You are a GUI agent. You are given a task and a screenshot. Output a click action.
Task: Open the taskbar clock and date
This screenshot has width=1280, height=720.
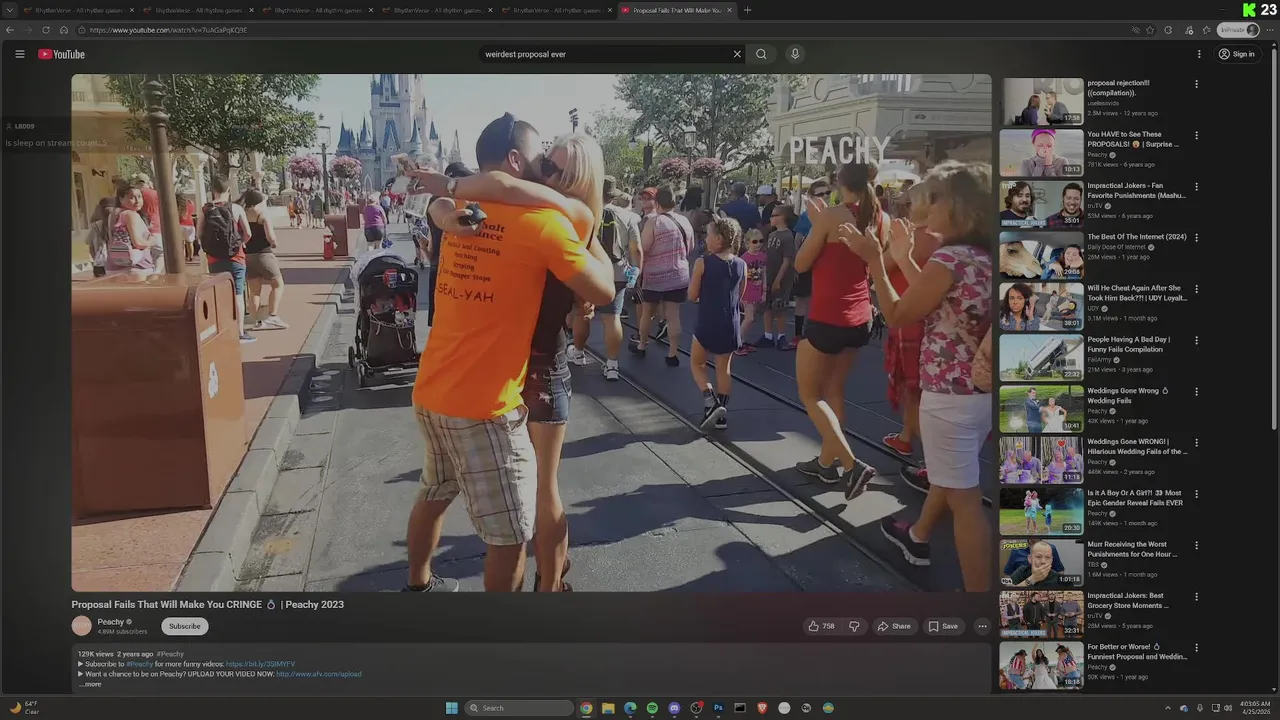[1255, 708]
